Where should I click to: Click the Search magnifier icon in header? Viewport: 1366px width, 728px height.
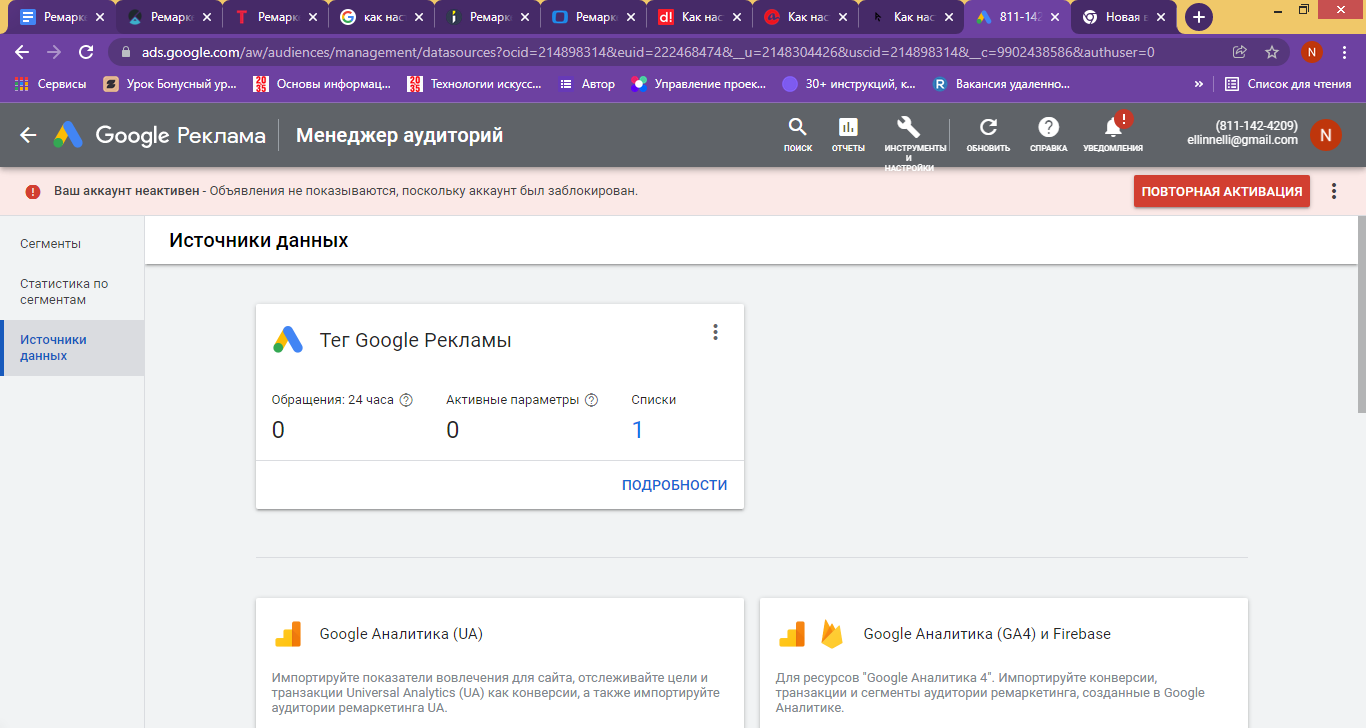click(797, 128)
